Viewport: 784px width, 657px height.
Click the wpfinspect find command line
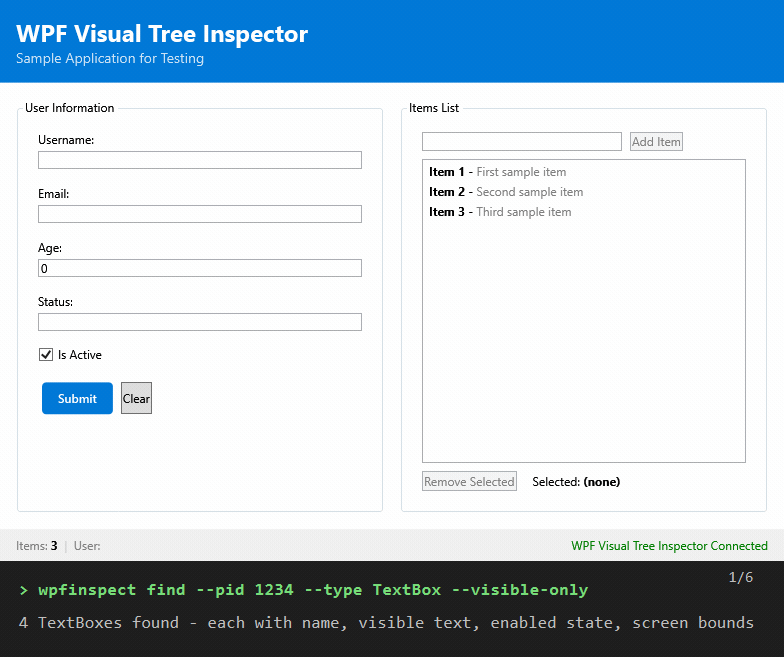(304, 590)
